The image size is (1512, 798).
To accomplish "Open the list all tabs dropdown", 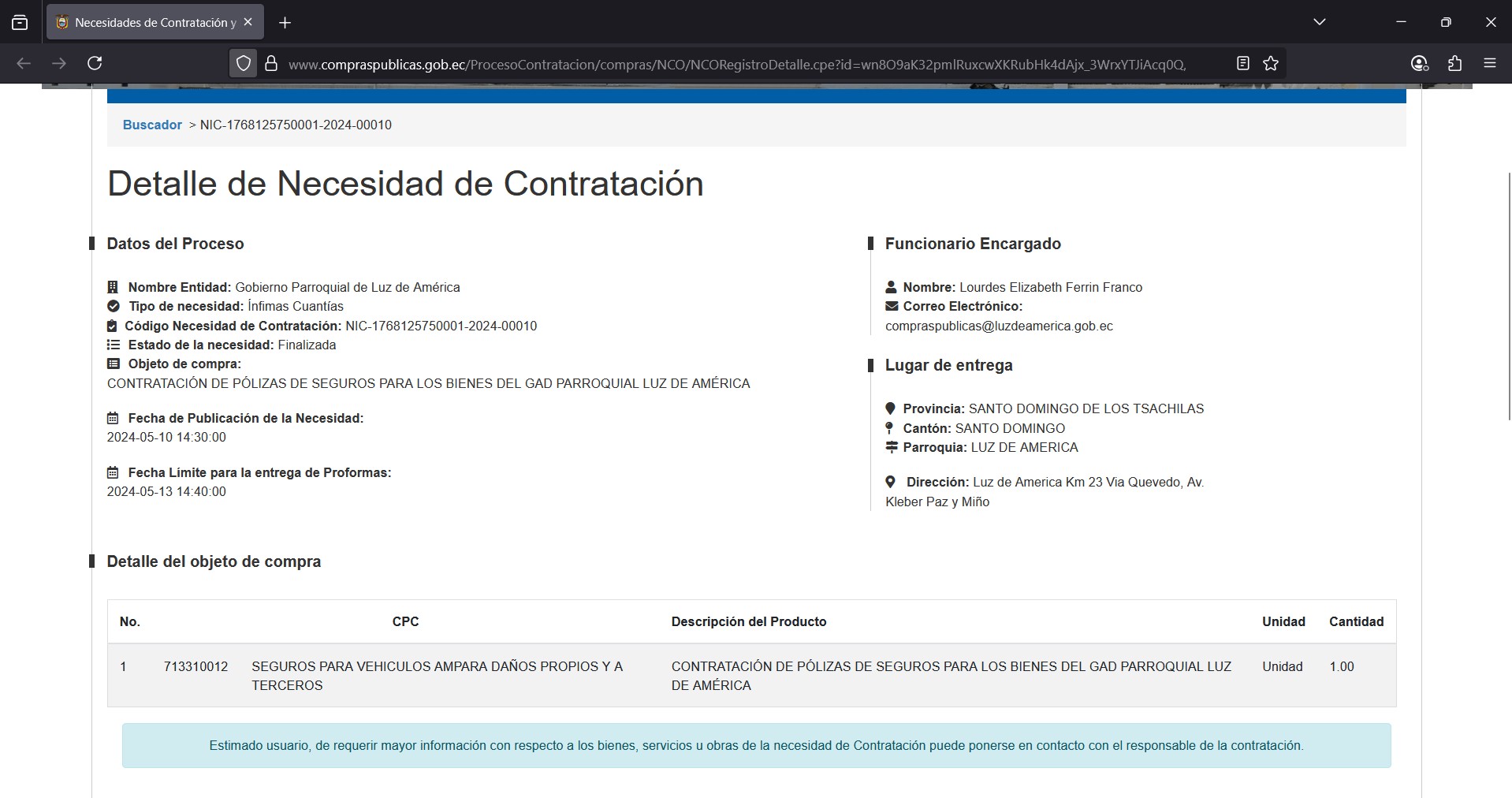I will [x=1320, y=22].
